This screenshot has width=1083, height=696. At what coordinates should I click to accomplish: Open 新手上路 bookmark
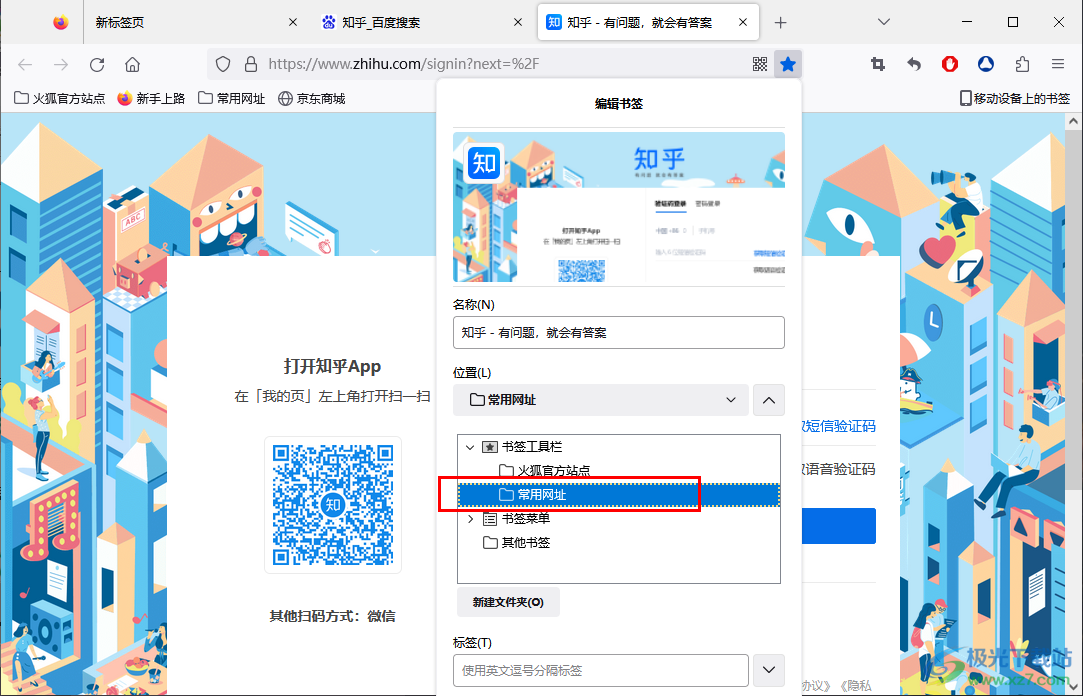(151, 98)
